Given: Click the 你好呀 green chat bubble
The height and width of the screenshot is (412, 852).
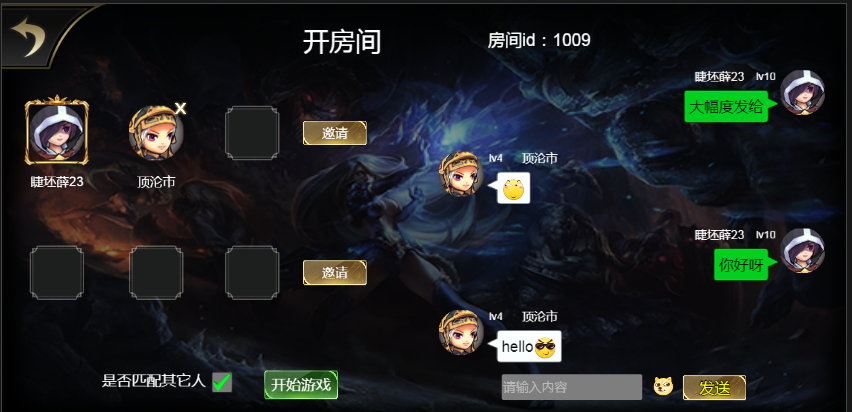Looking at the screenshot, I should [x=741, y=265].
